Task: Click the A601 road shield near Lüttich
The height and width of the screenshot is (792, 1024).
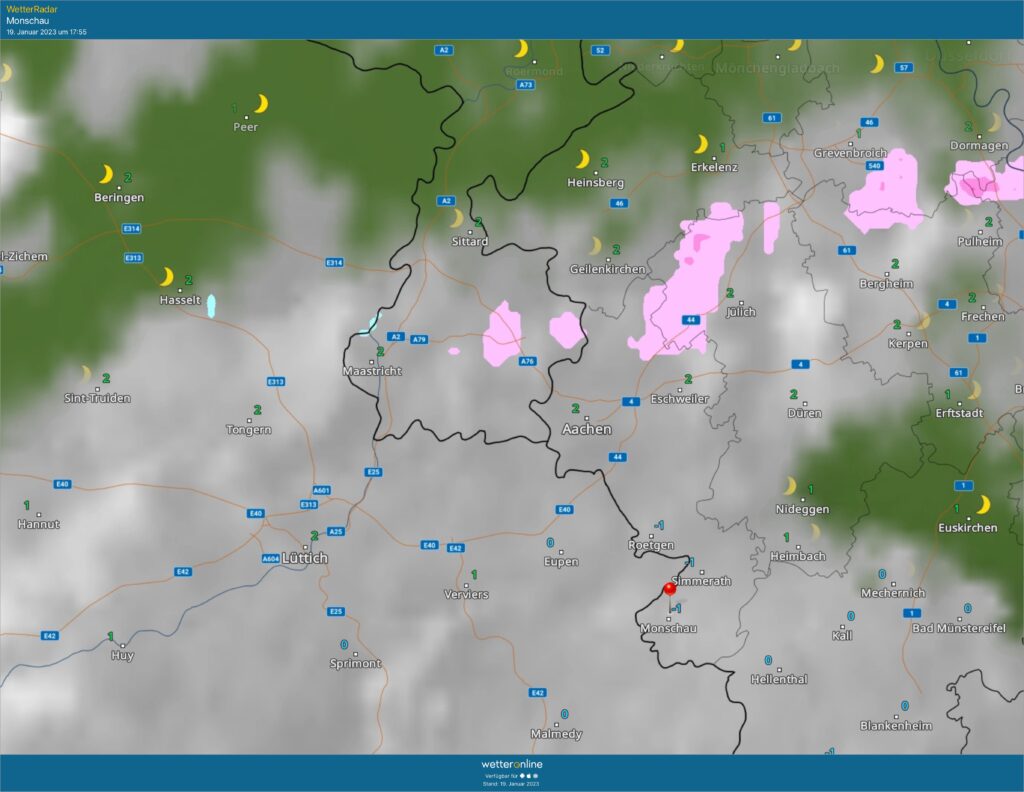Action: (x=321, y=490)
